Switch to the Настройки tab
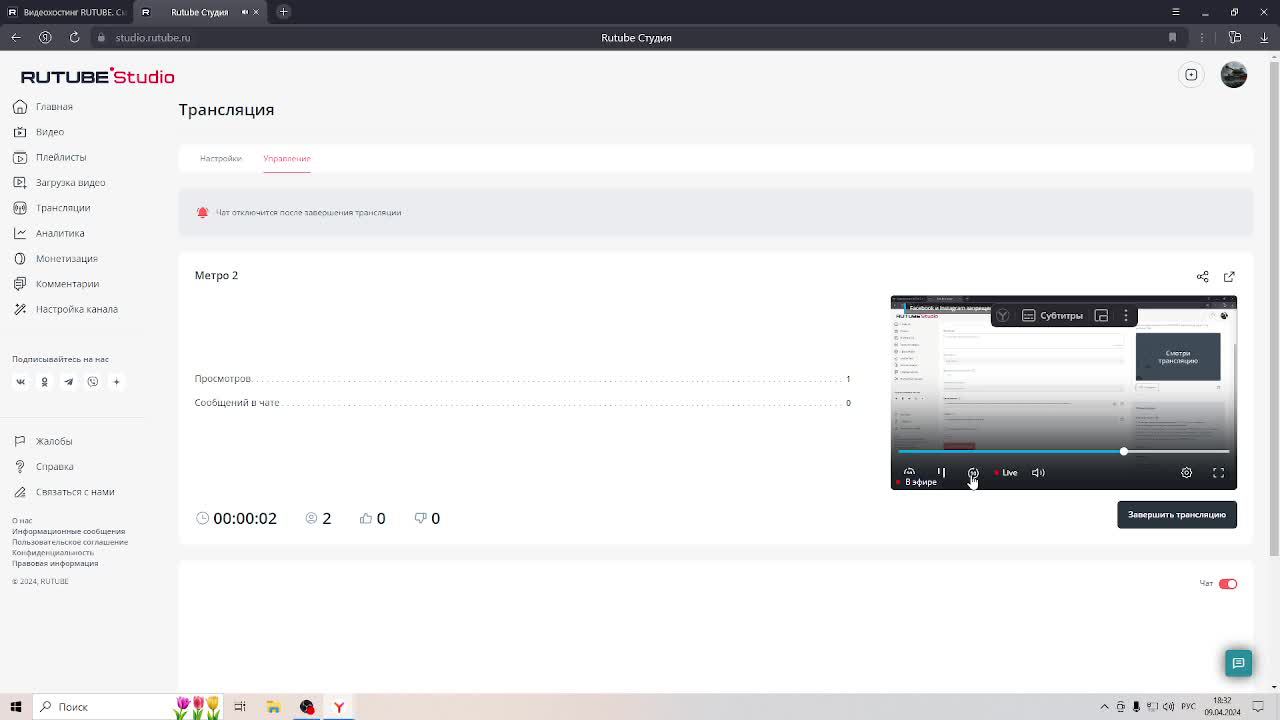Image resolution: width=1280 pixels, height=720 pixels. click(x=220, y=158)
